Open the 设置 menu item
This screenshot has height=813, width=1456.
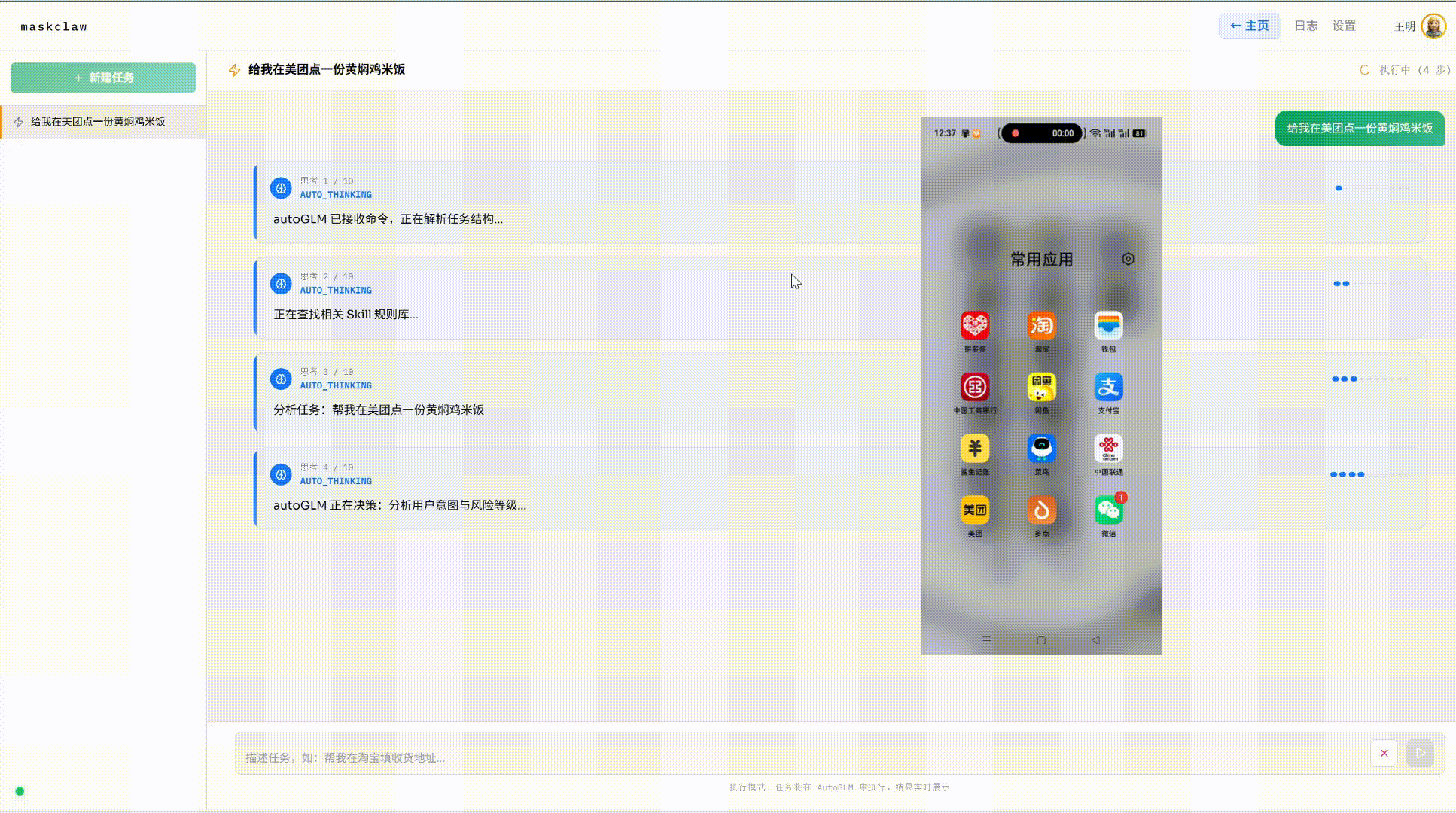tap(1344, 26)
